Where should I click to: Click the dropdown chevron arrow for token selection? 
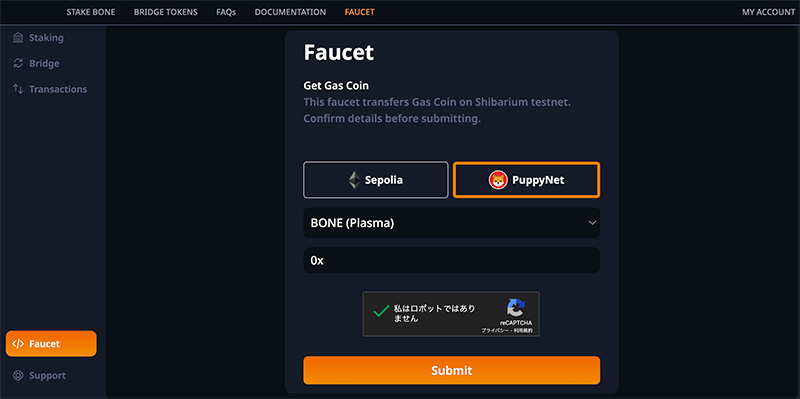point(592,223)
